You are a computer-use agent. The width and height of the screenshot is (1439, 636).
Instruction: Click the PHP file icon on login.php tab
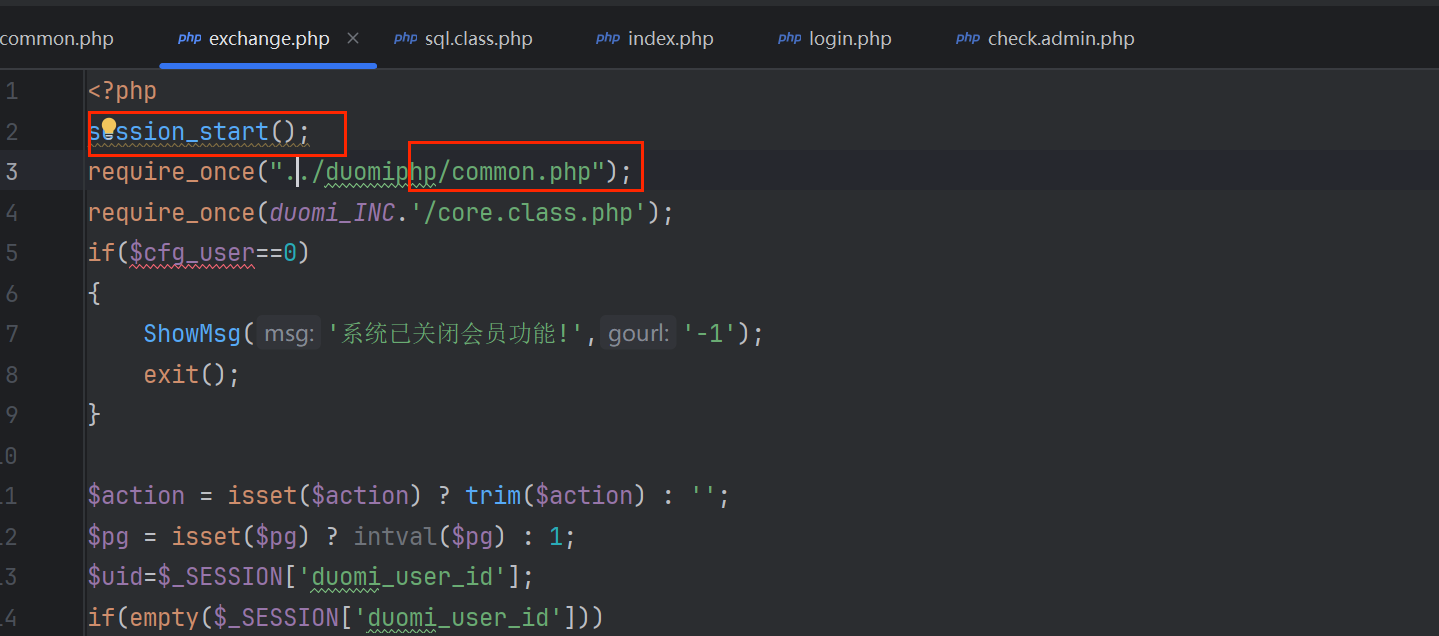pos(789,38)
